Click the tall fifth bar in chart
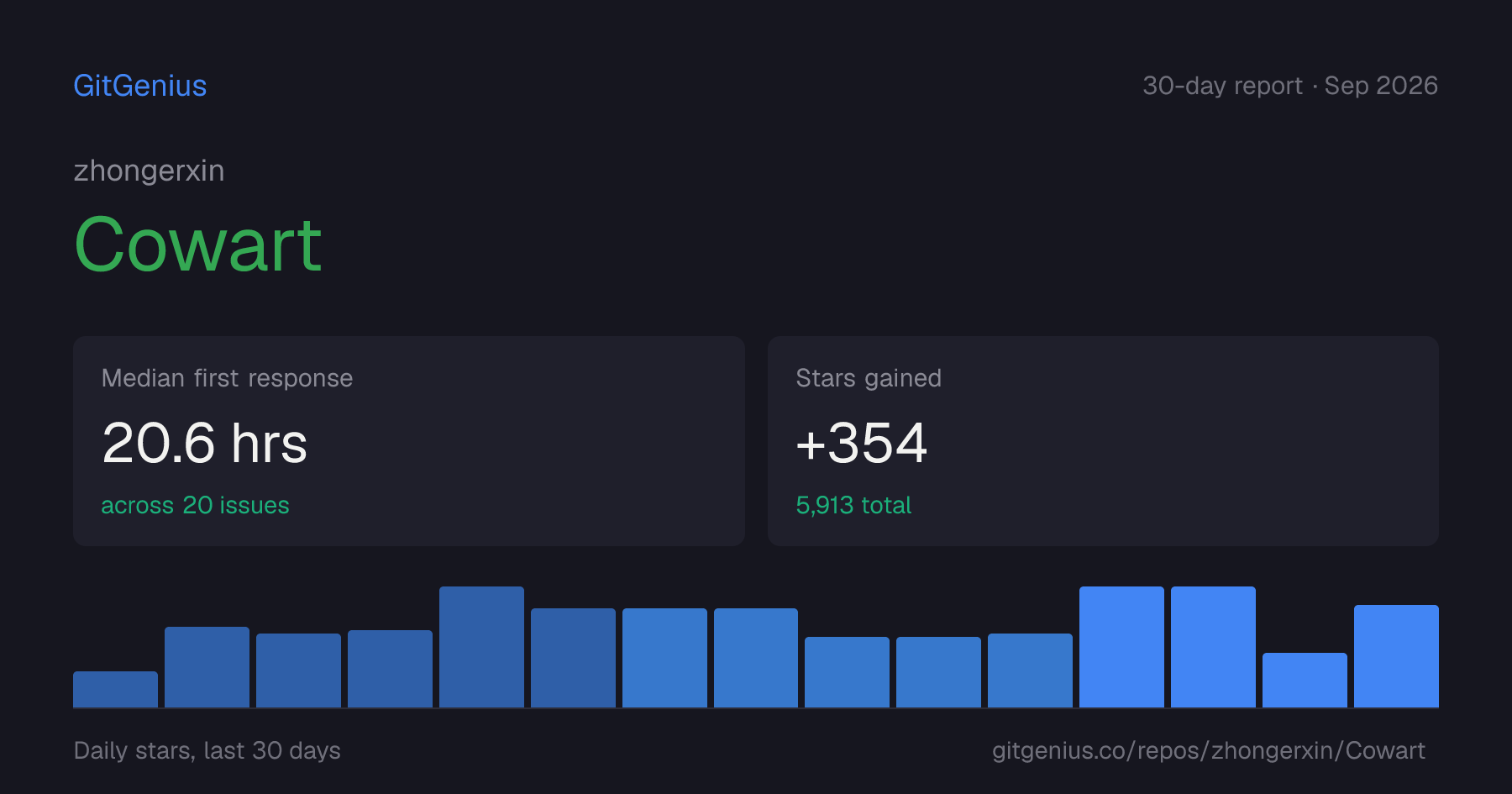Viewport: 1512px width, 794px height. (481, 647)
